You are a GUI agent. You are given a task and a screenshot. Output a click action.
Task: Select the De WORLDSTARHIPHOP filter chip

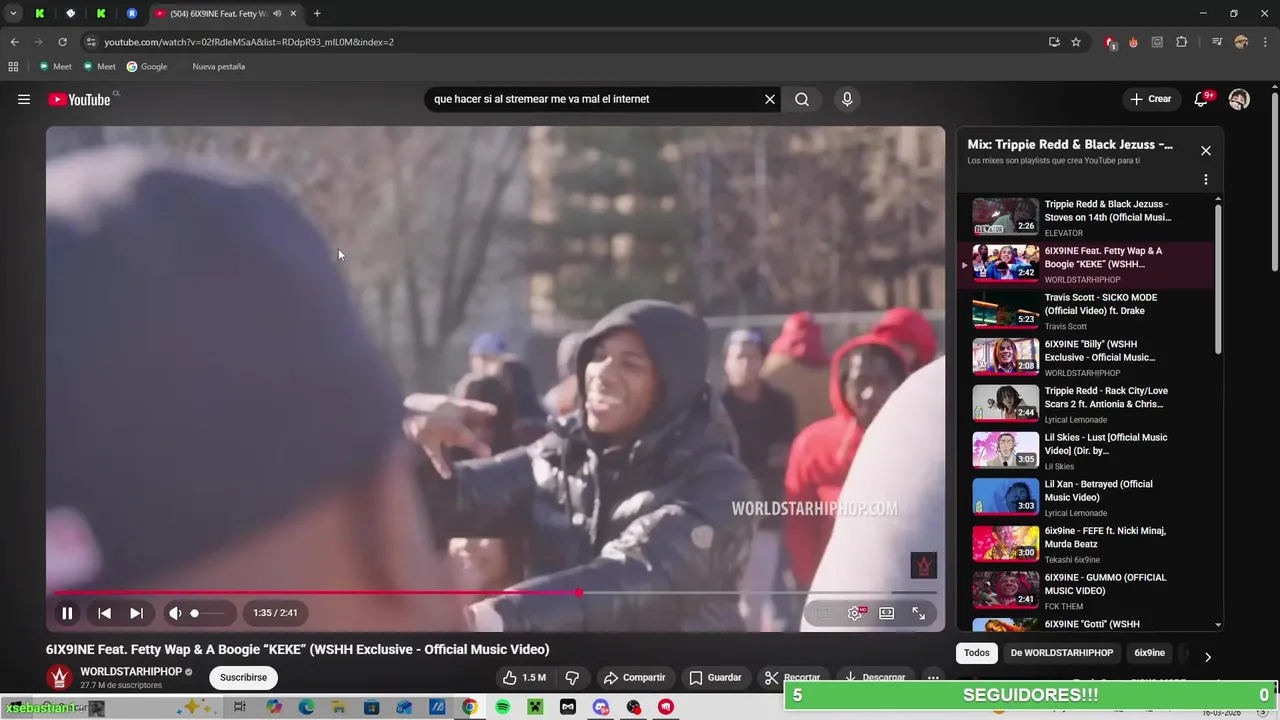1062,653
